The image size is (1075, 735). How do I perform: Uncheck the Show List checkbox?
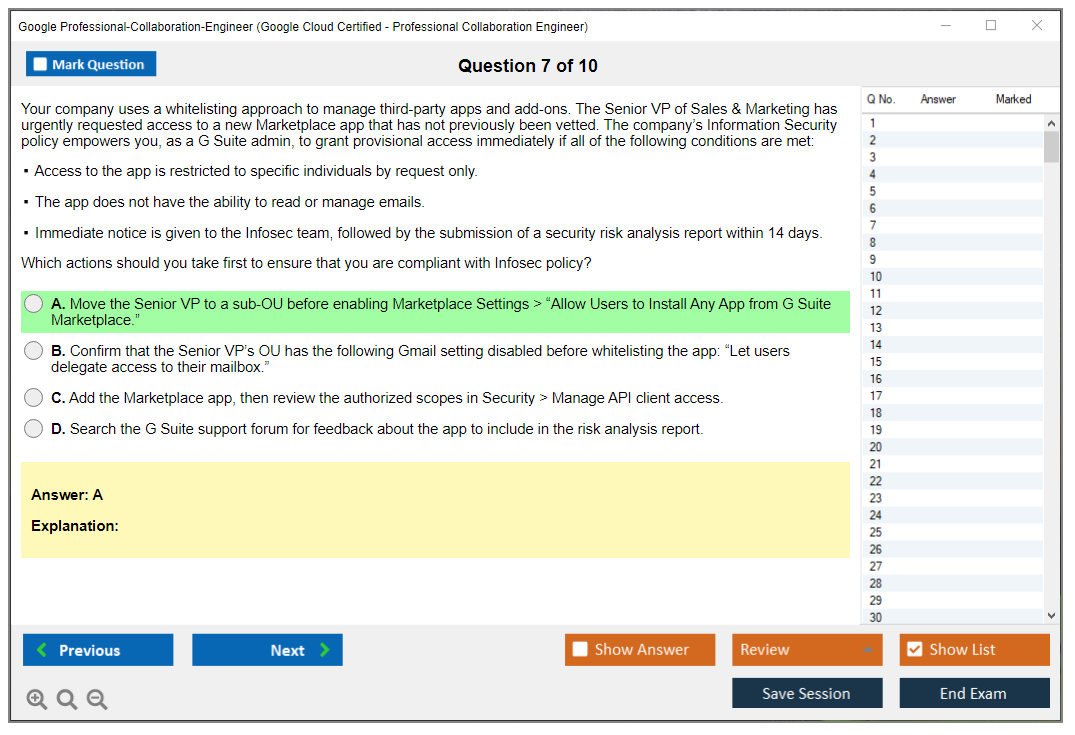[914, 649]
